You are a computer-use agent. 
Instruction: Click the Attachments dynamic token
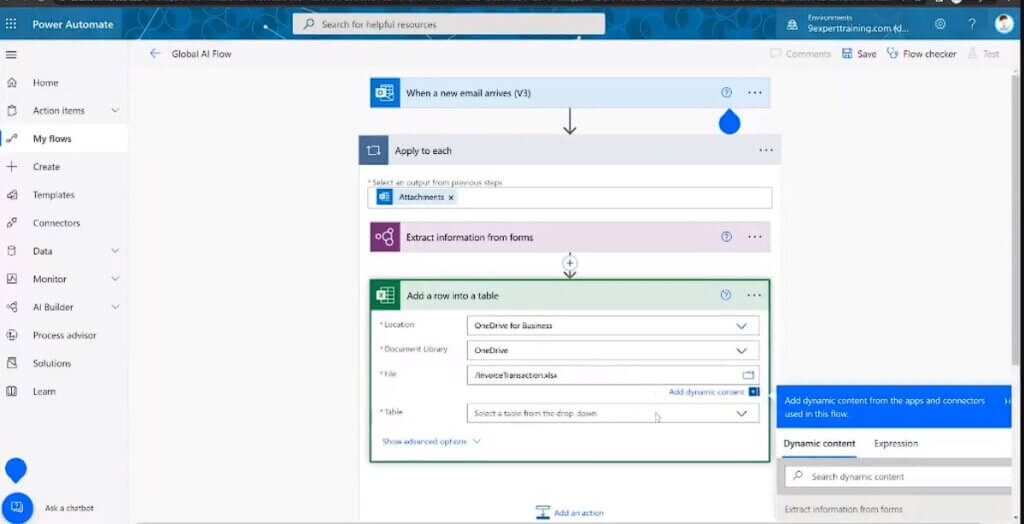[414, 197]
